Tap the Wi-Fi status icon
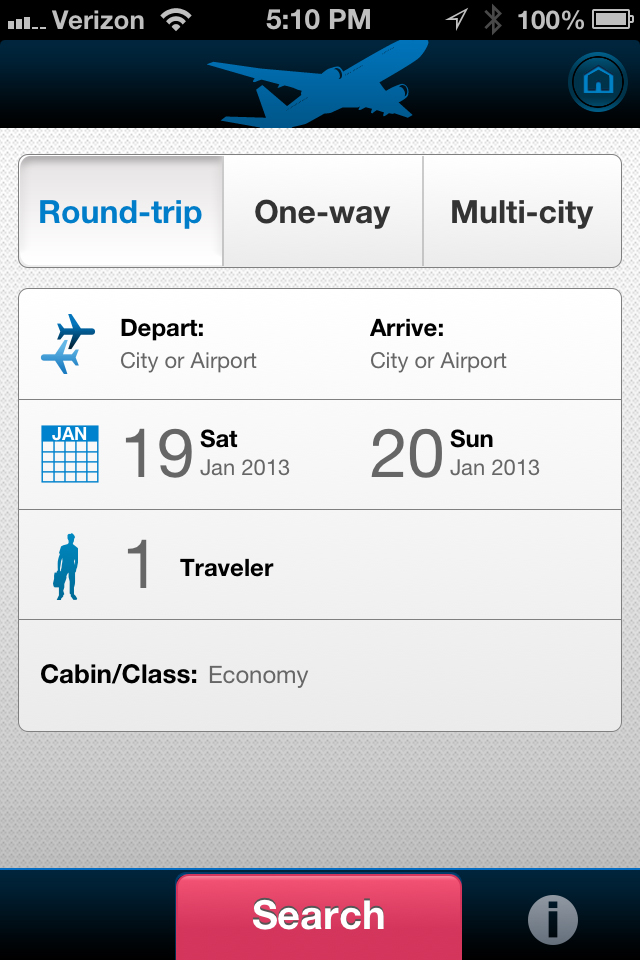 click(x=176, y=19)
